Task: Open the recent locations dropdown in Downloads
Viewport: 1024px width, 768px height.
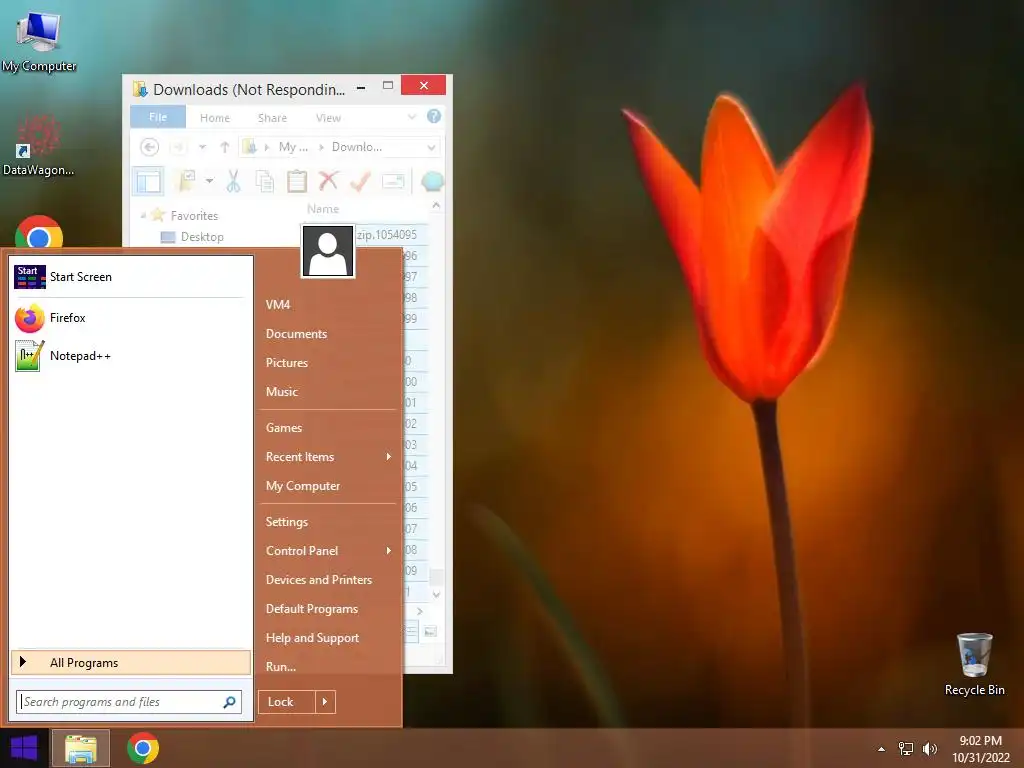Action: point(202,148)
